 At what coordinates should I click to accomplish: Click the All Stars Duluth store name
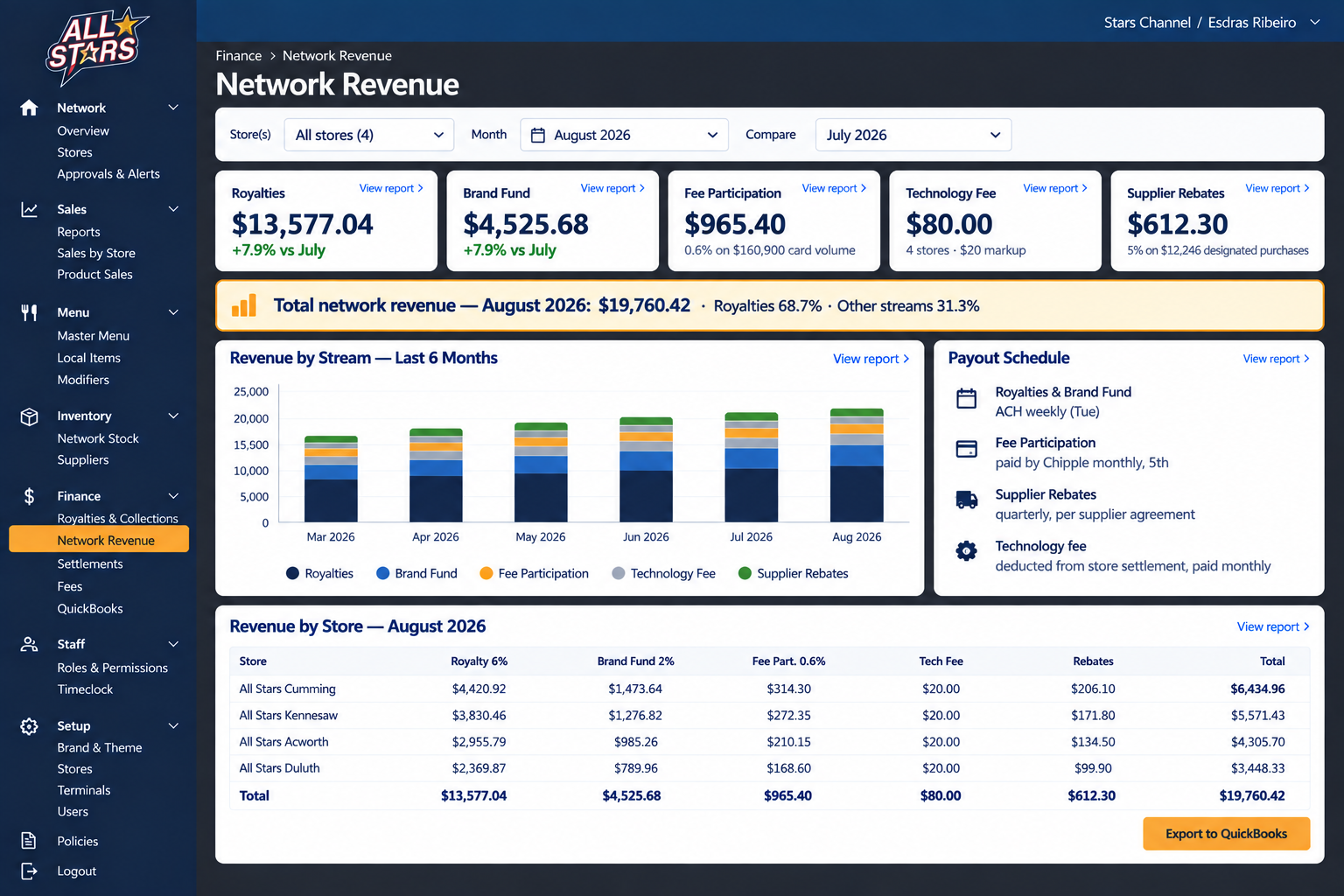click(280, 768)
